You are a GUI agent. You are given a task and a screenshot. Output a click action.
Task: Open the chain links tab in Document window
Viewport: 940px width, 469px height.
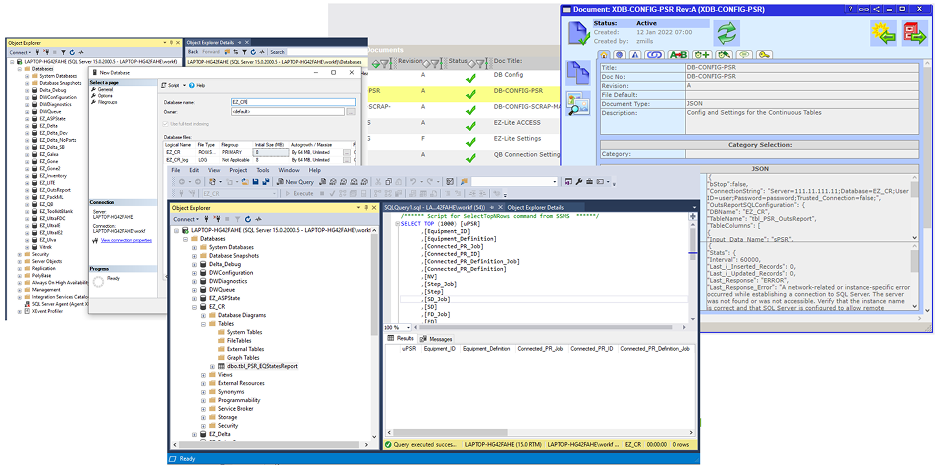[653, 55]
